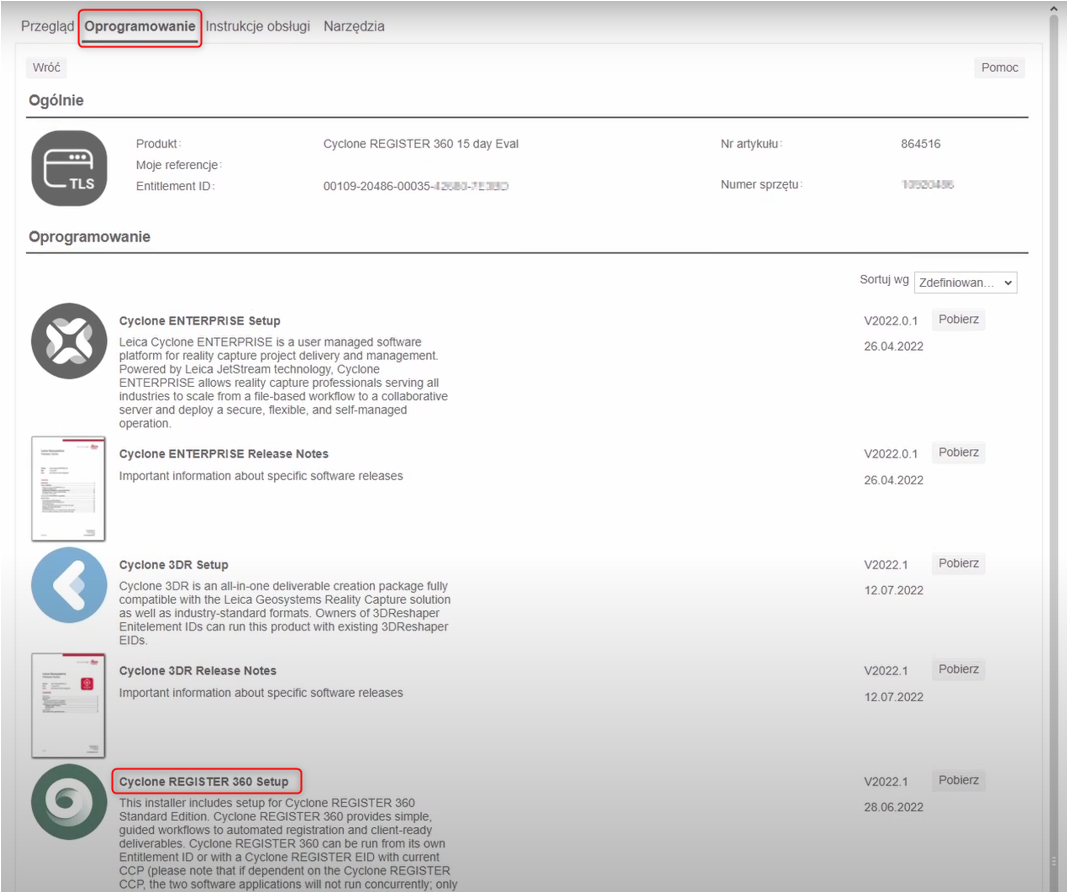Switch to the Narzędzia tab
Screen dimensions: 1067x896
tap(354, 27)
